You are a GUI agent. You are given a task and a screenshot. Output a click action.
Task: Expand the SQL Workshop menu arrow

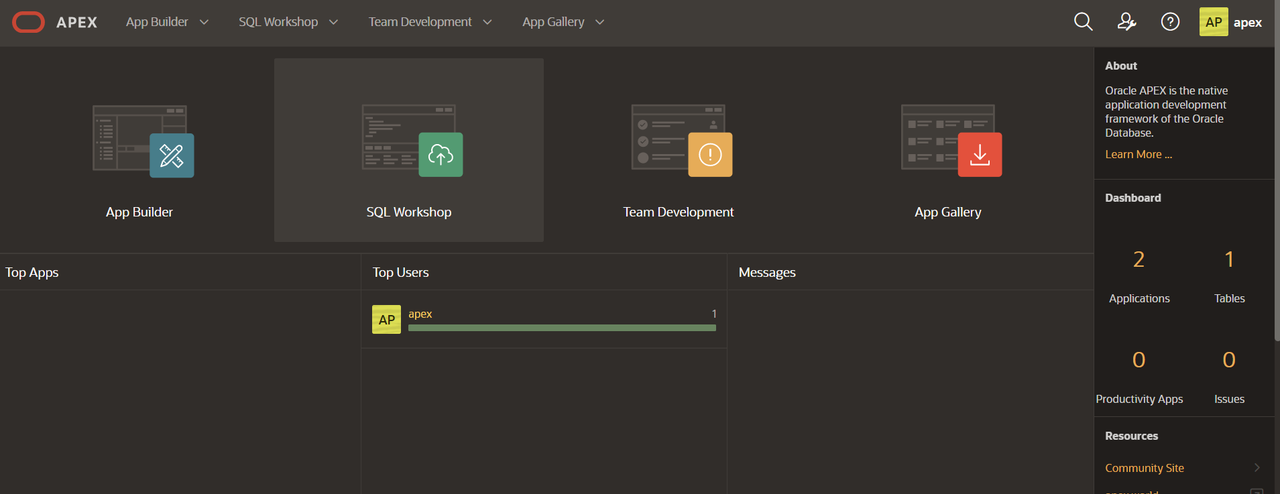[333, 22]
